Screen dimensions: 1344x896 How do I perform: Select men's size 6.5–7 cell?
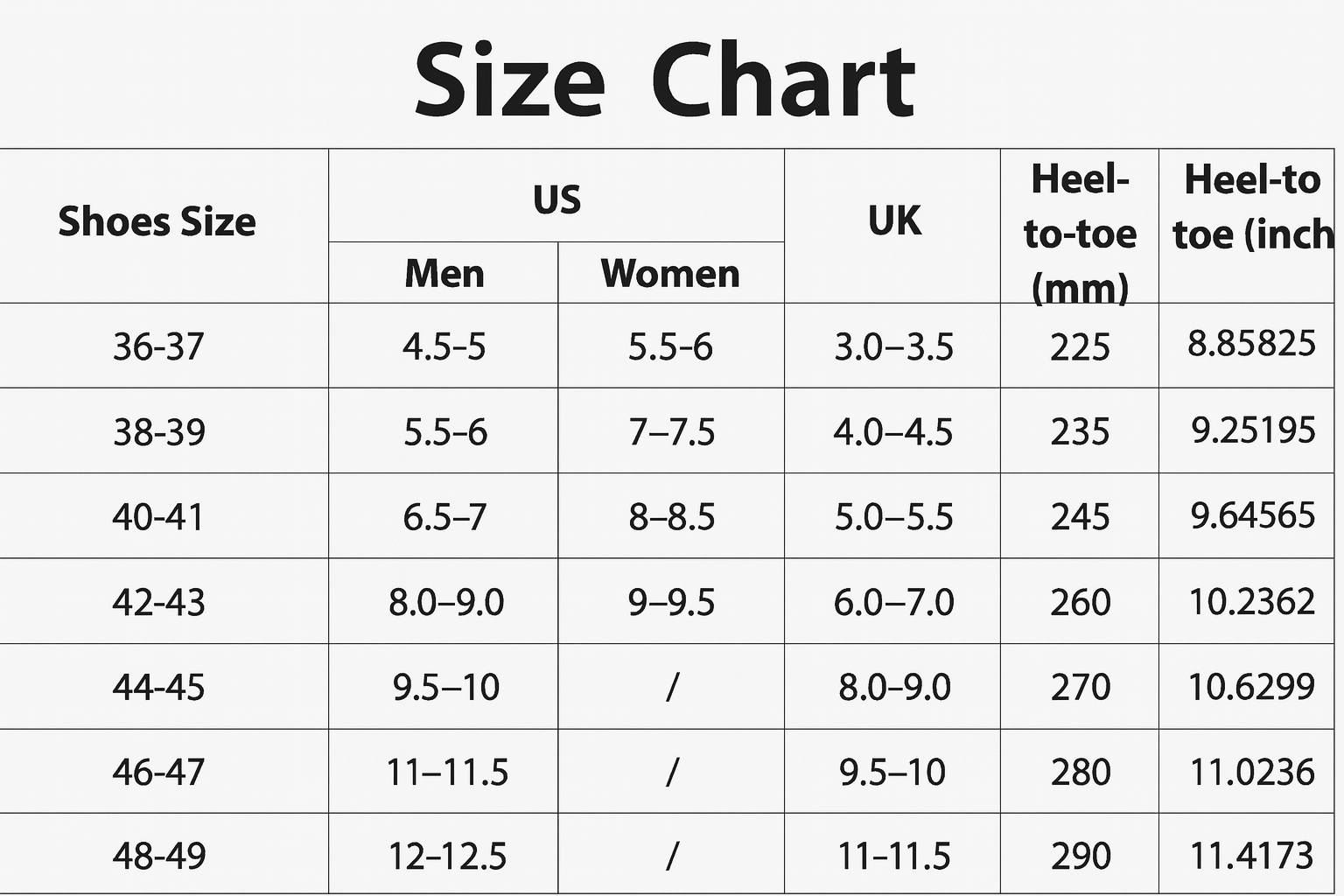coord(444,517)
